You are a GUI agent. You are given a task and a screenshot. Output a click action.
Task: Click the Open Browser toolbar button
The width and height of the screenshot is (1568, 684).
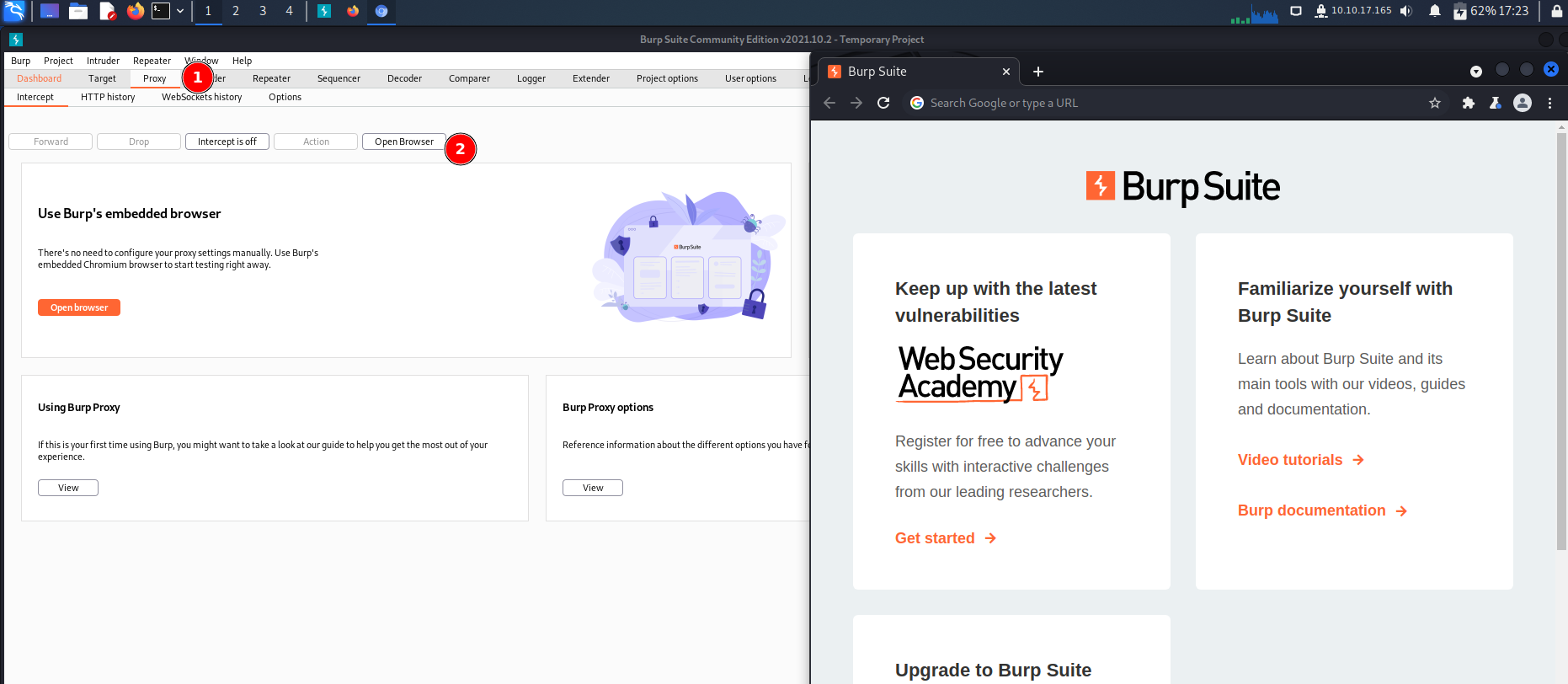click(x=404, y=142)
